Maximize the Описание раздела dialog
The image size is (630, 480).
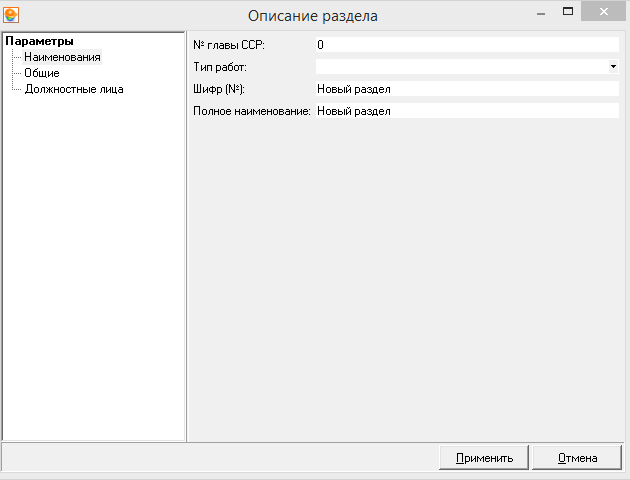click(568, 12)
